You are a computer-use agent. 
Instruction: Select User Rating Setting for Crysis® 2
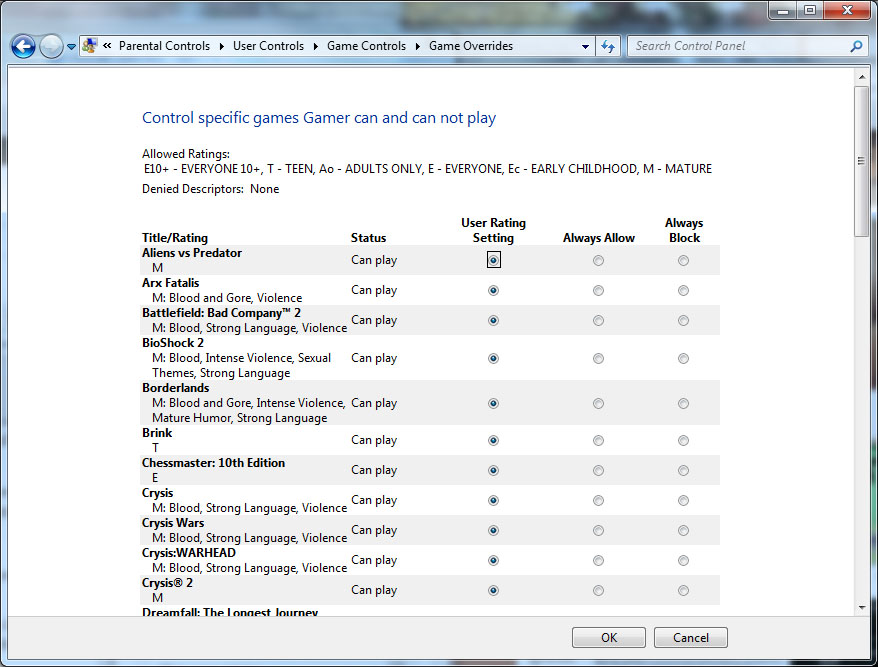[493, 590]
